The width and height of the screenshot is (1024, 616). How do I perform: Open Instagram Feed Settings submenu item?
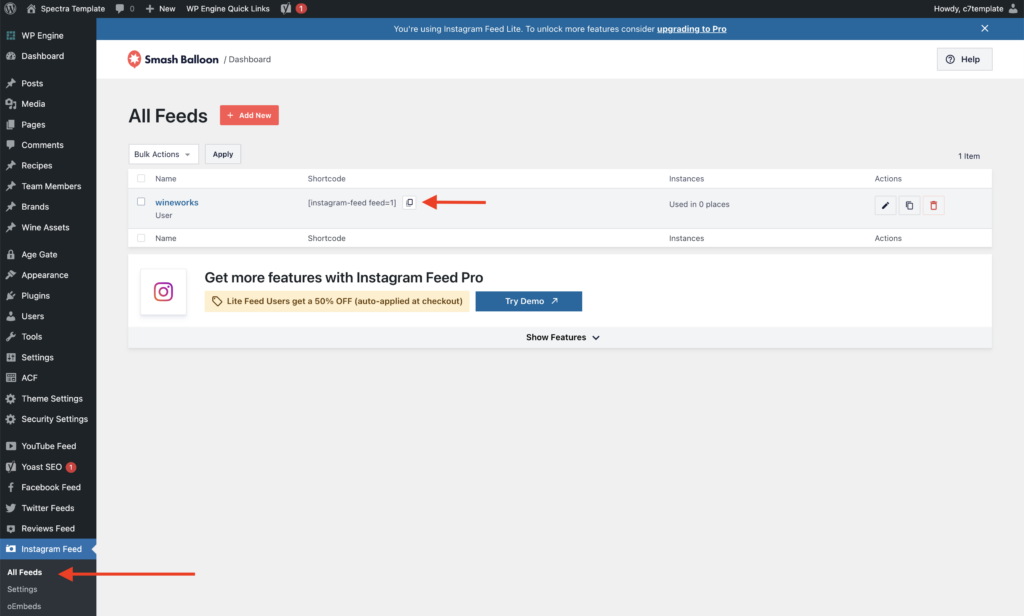[22, 589]
